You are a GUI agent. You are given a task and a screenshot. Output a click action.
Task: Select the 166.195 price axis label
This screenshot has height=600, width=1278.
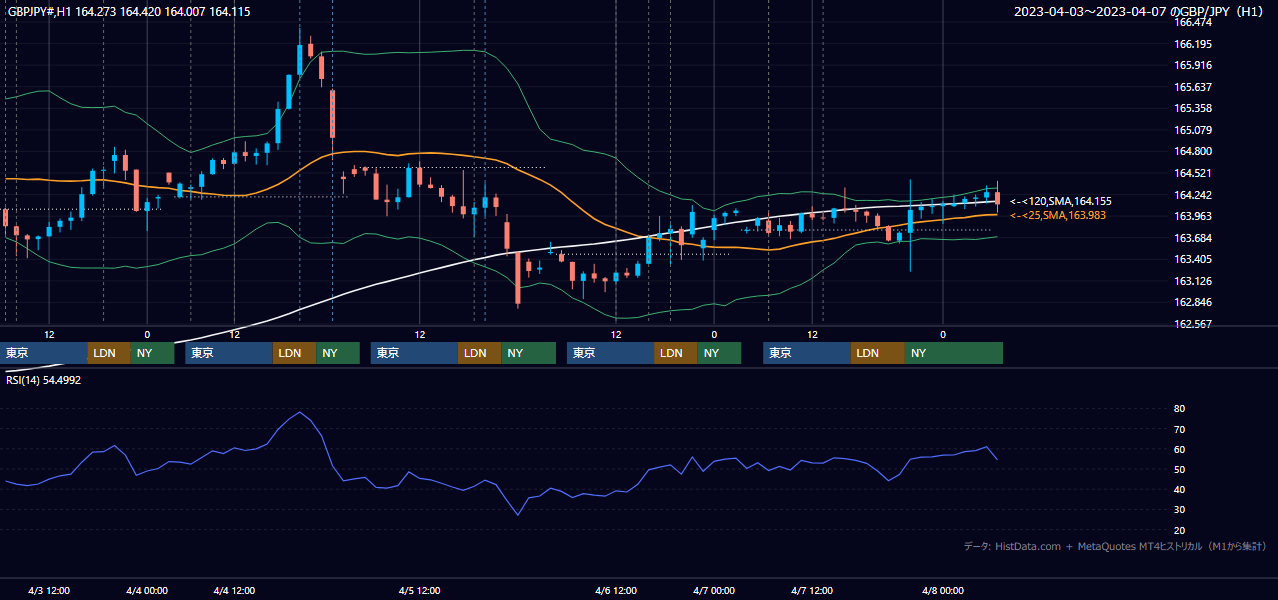click(1193, 44)
